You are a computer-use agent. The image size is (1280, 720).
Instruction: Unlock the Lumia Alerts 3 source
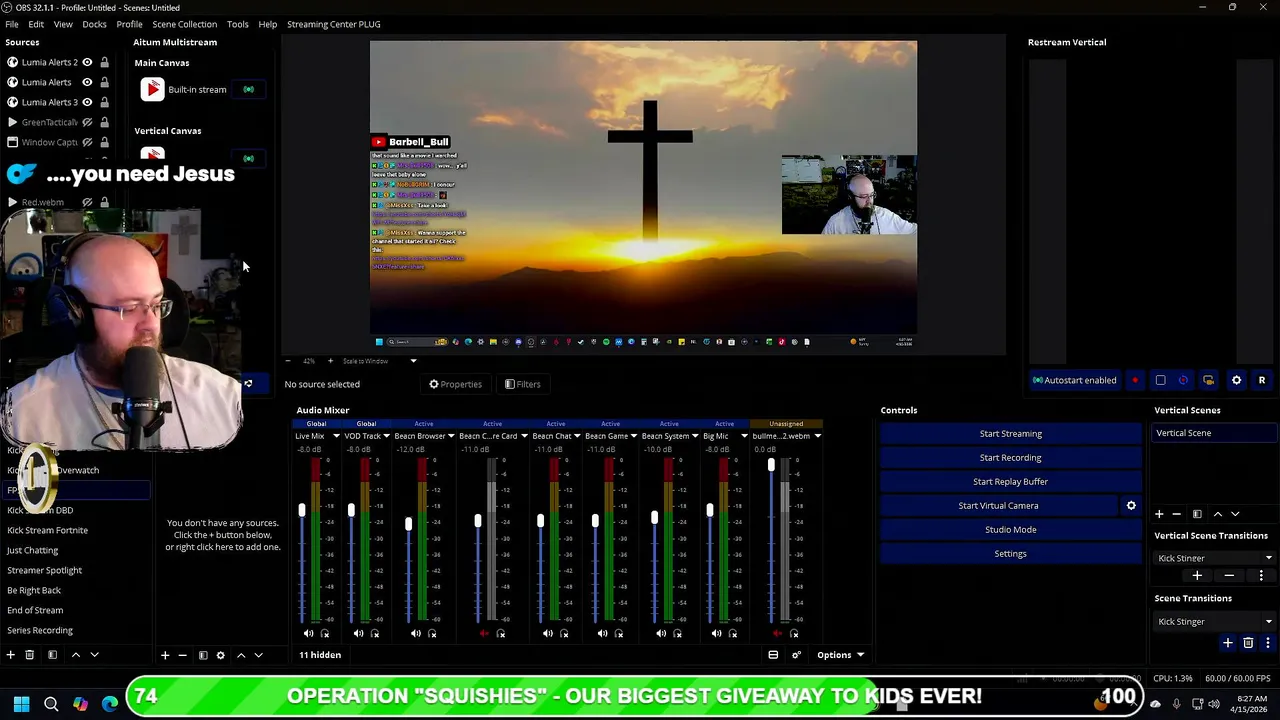click(x=104, y=102)
